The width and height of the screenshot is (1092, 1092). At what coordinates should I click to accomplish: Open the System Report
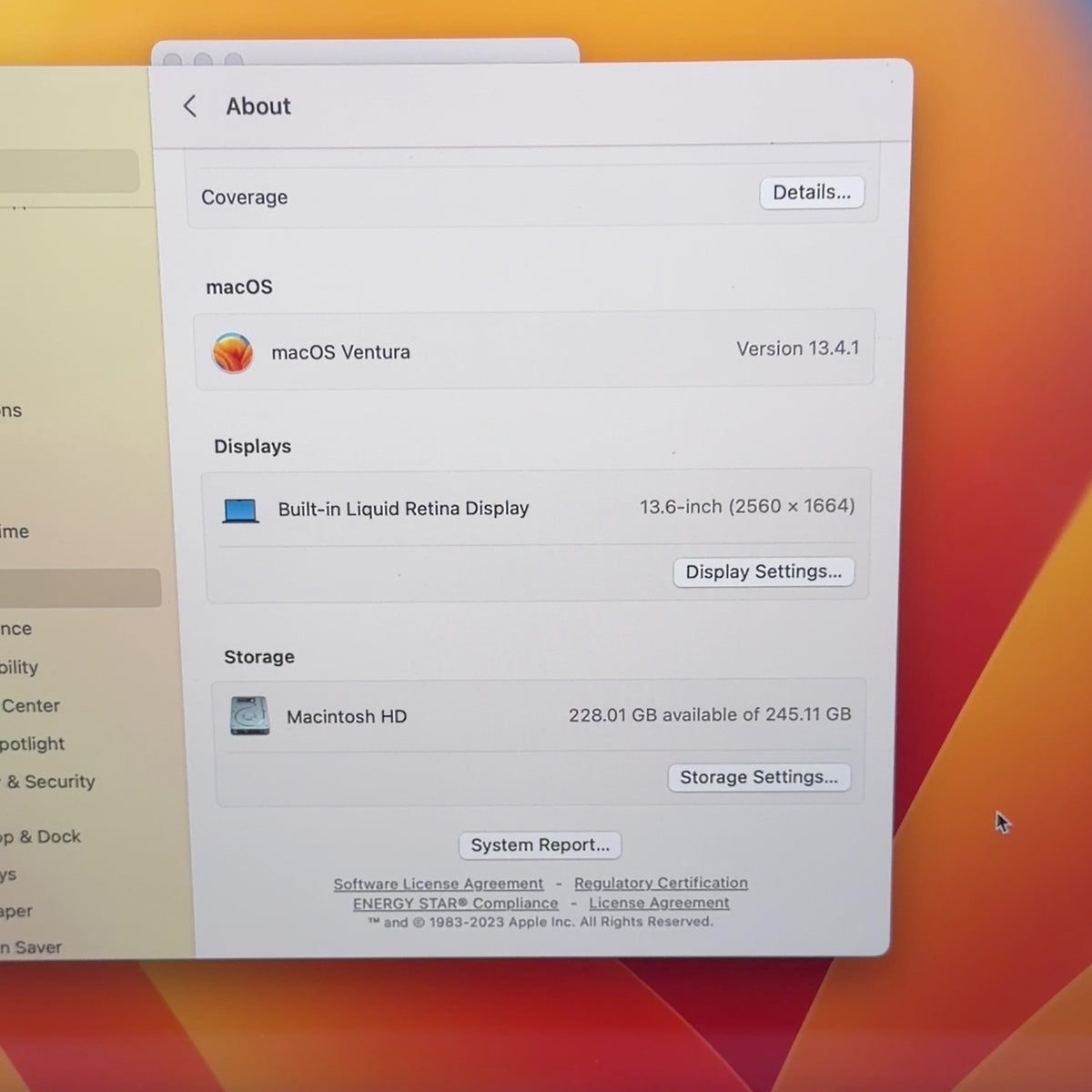(x=540, y=844)
